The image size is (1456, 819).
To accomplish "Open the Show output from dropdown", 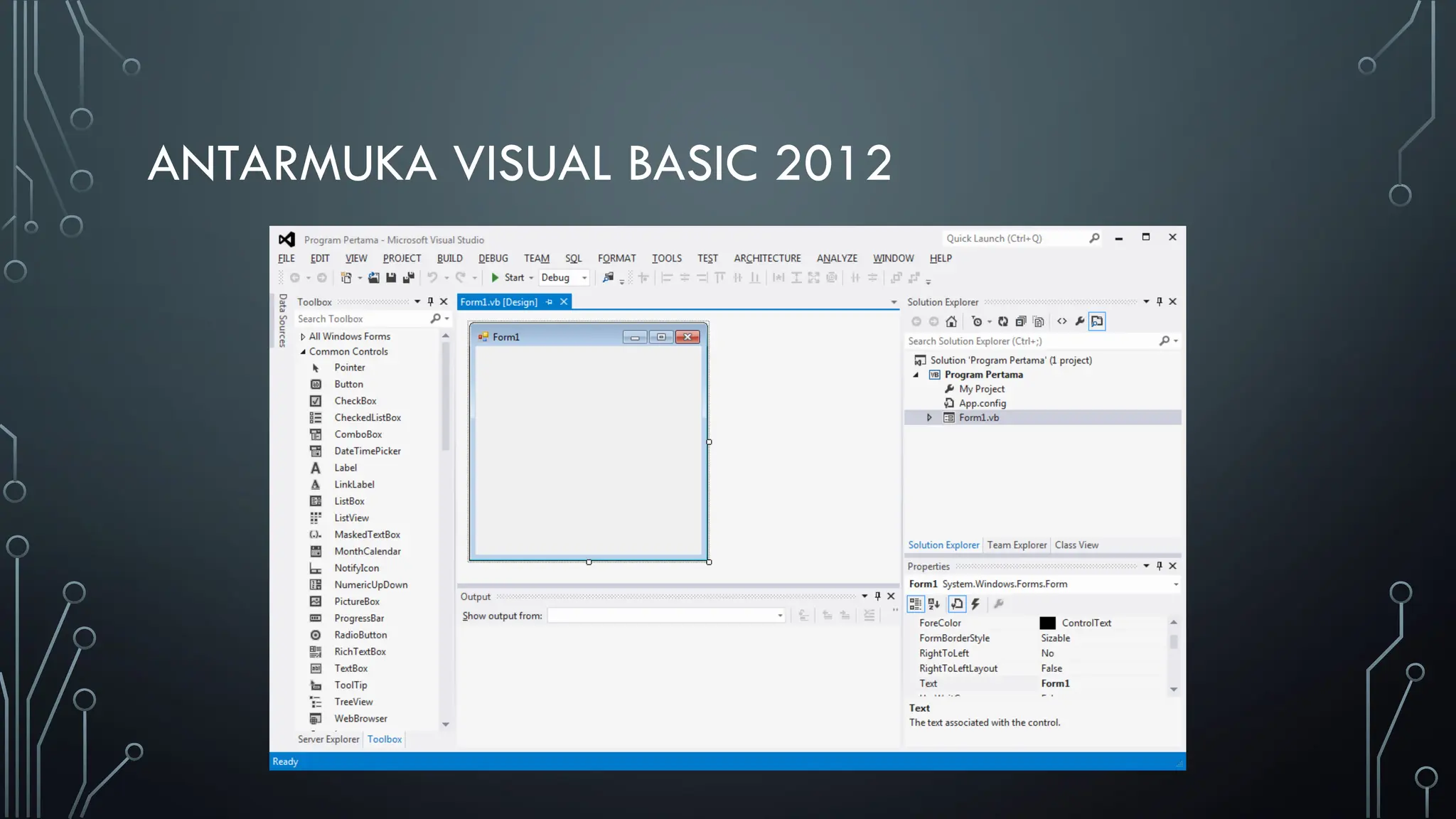I will coord(780,616).
